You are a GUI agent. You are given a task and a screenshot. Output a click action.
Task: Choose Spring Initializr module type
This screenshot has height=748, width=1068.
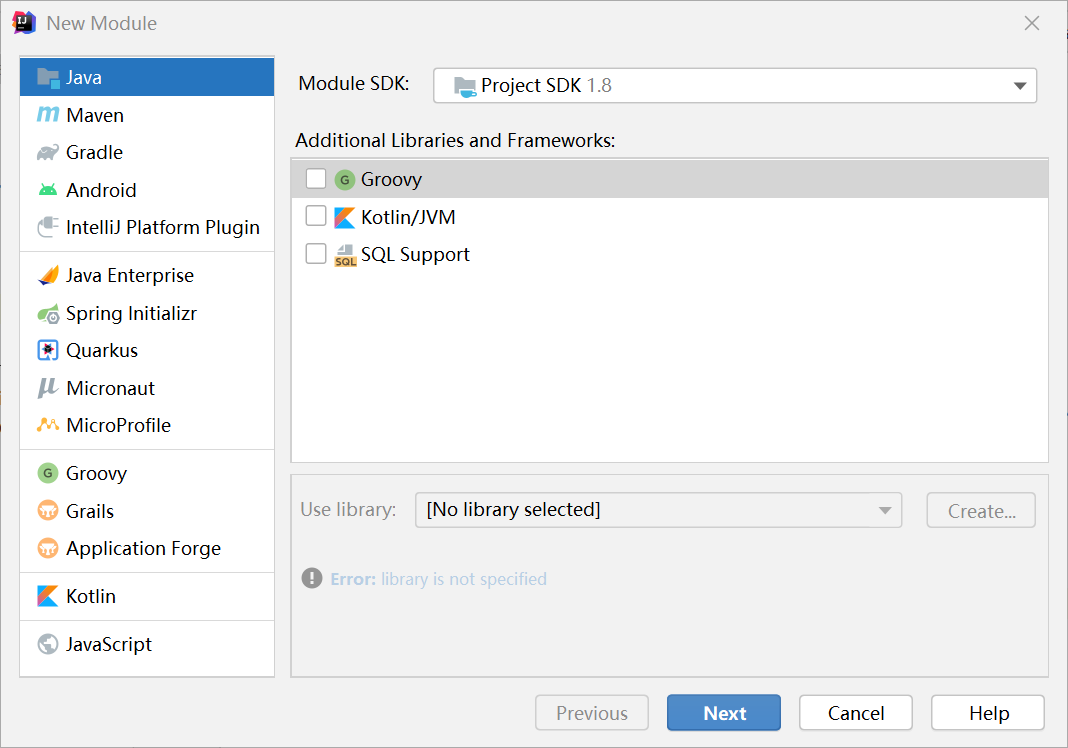pos(147,313)
